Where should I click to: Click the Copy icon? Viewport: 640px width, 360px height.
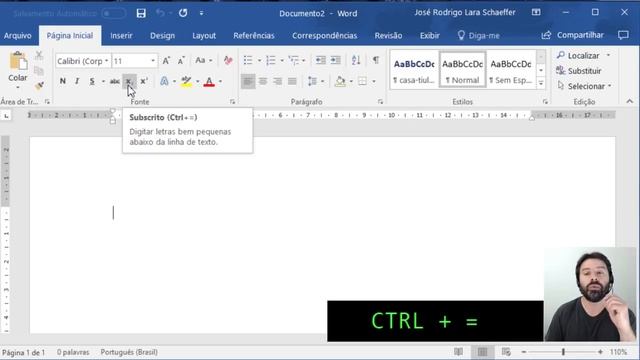(39, 71)
